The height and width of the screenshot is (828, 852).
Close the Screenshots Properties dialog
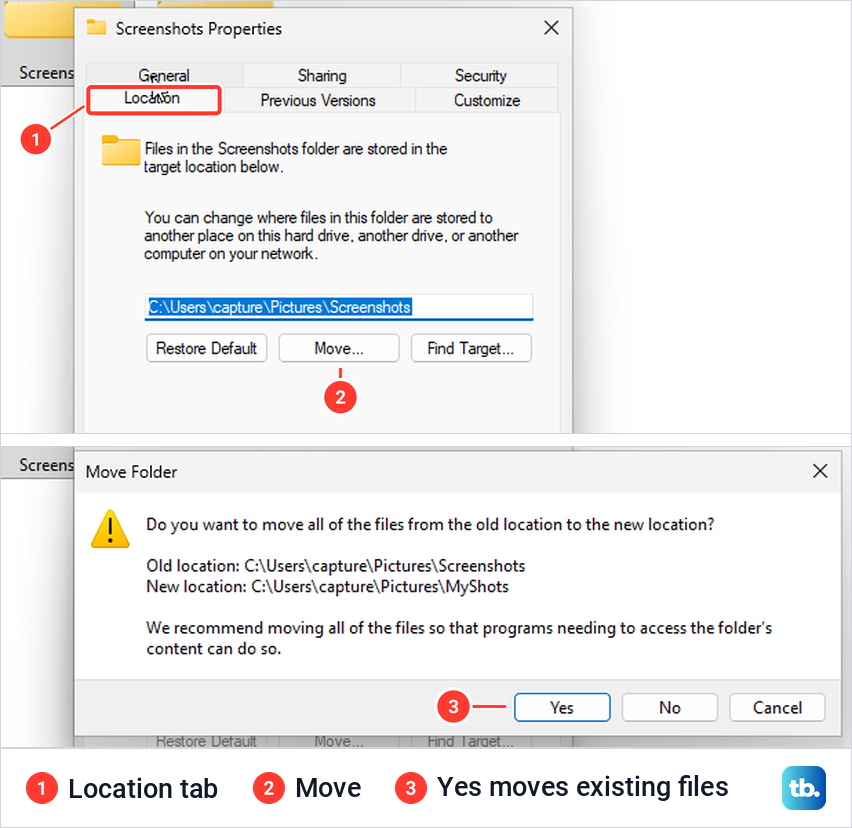[551, 28]
